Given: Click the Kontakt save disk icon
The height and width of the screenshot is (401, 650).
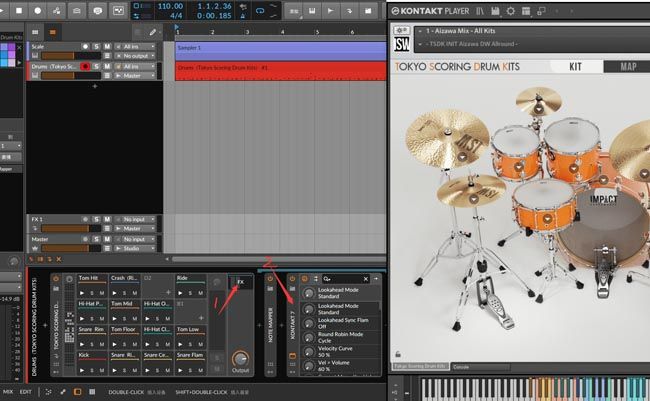Looking at the screenshot, I should pyautogui.click(x=495, y=11).
